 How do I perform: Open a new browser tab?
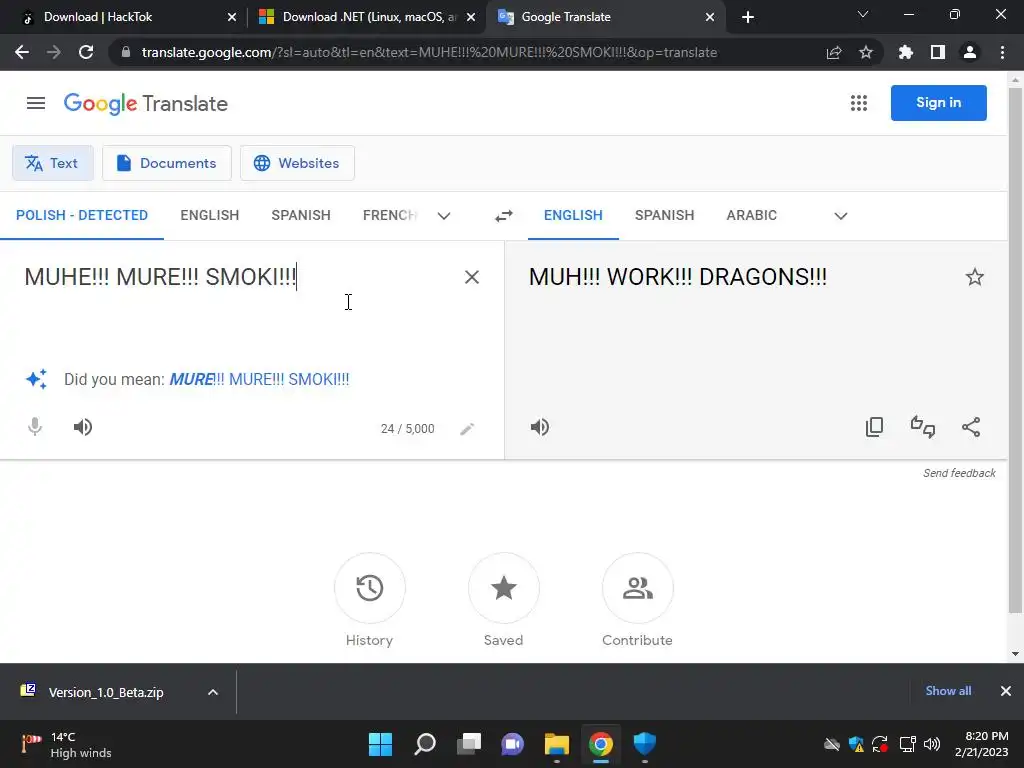[x=748, y=18]
